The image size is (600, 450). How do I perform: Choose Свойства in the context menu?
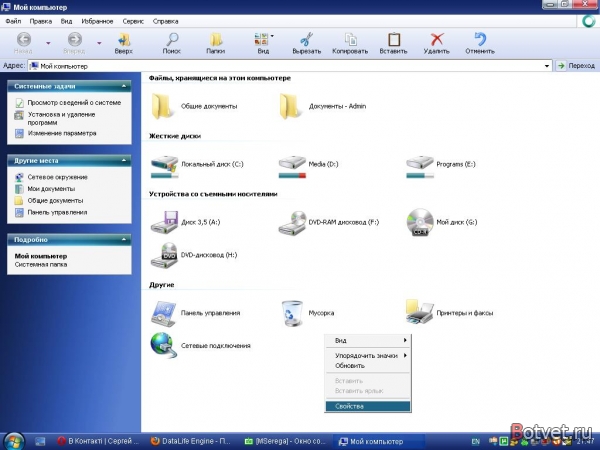point(368,406)
